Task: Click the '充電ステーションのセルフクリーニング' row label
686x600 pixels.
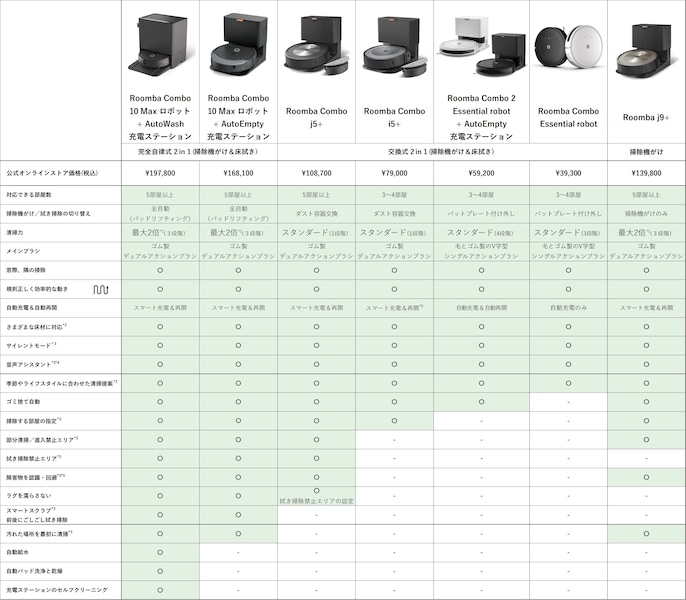Action: point(57,590)
